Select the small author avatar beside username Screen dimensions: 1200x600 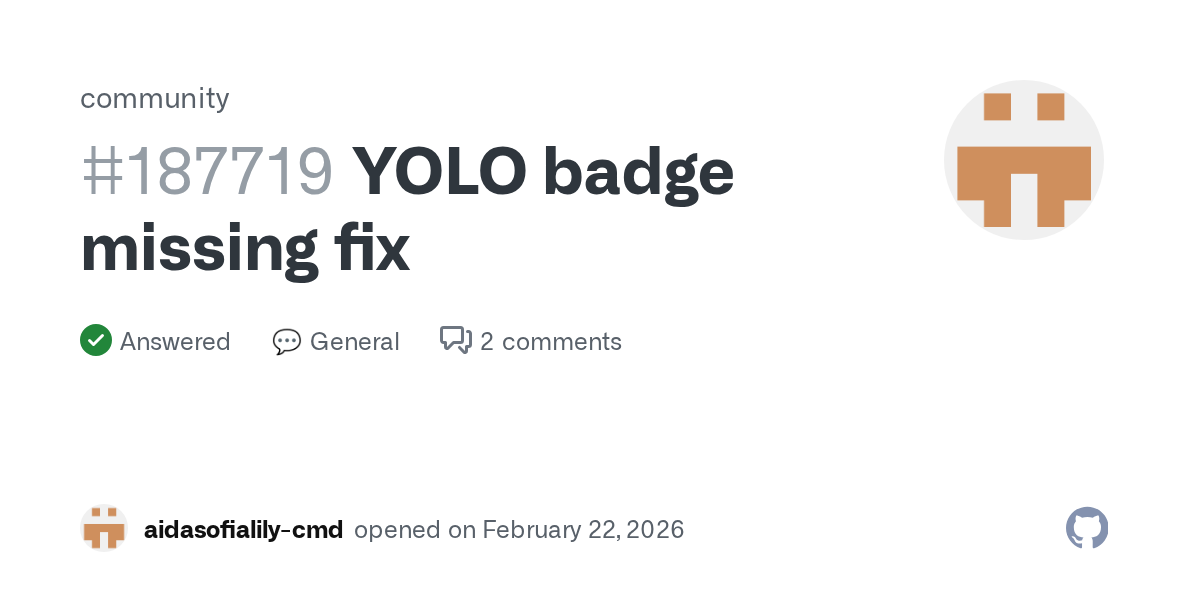[x=104, y=529]
